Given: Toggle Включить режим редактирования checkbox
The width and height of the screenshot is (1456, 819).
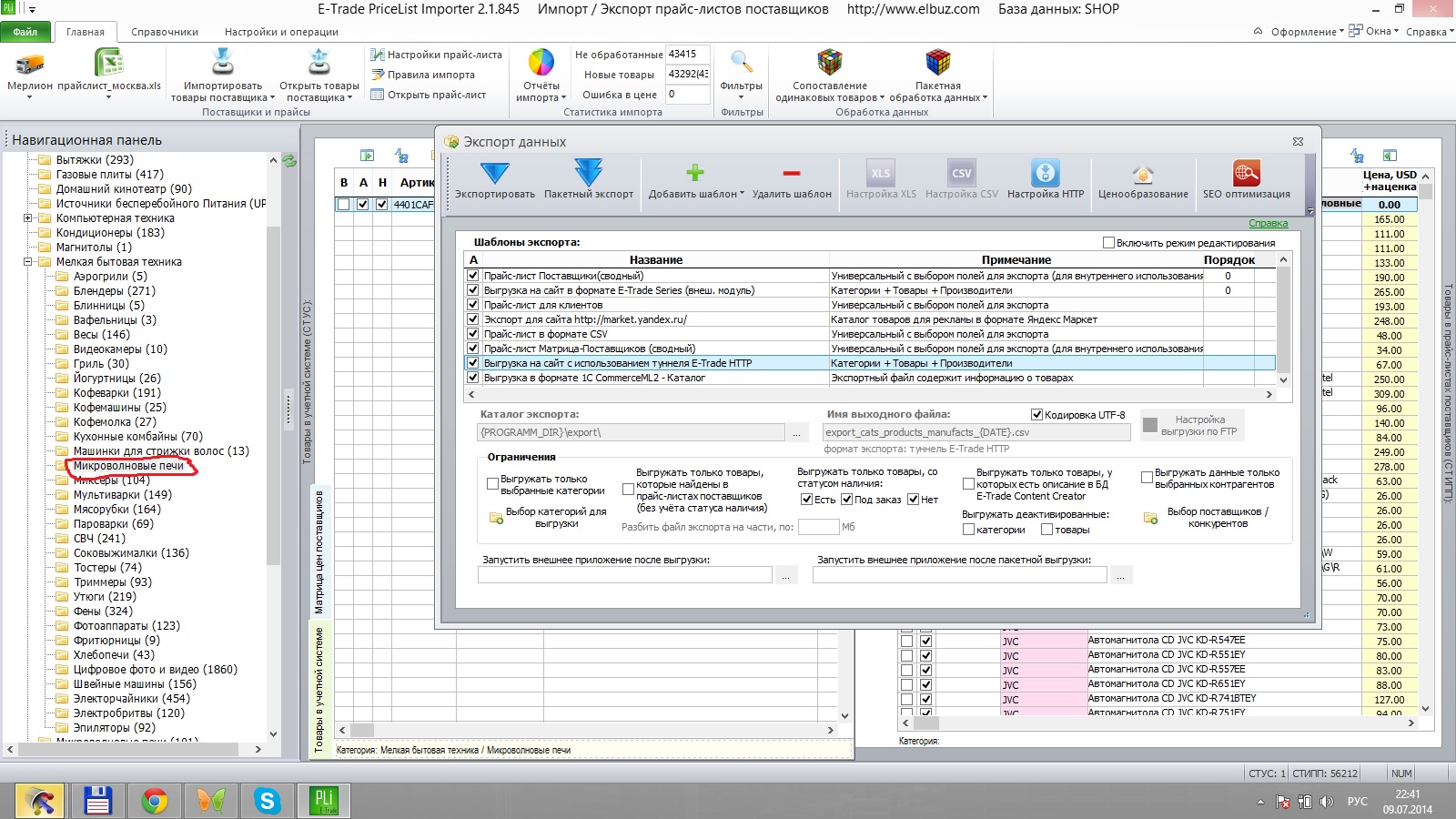Looking at the screenshot, I should tap(1108, 243).
